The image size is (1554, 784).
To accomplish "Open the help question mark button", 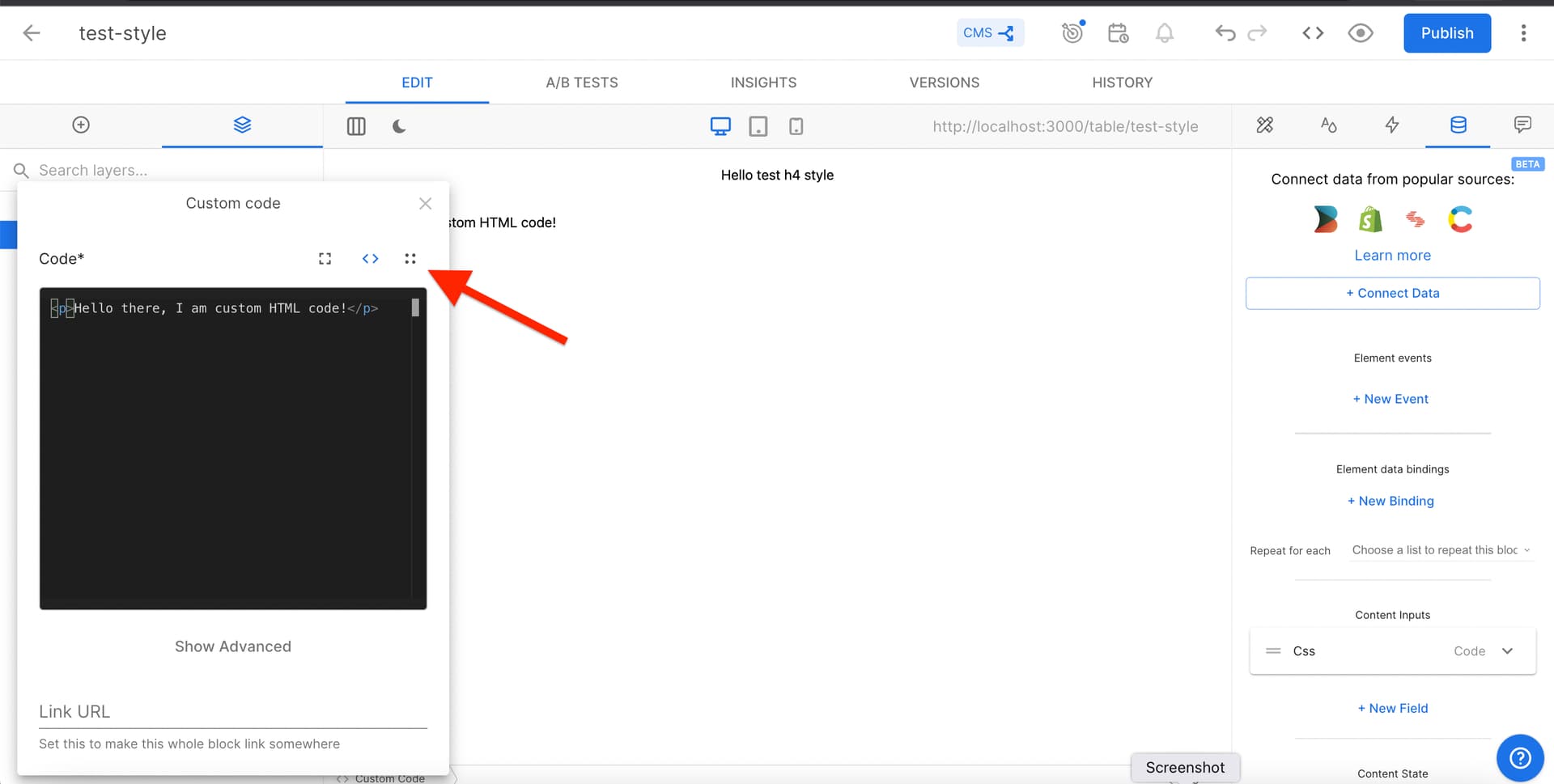I will pos(1520,758).
